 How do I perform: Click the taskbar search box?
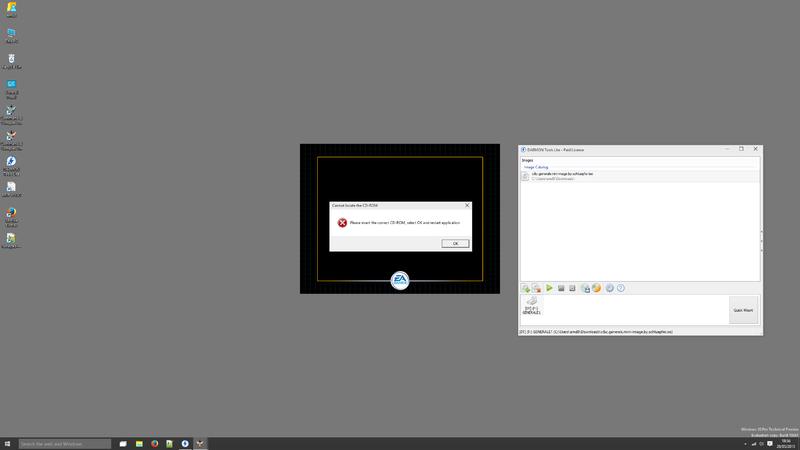[65, 443]
